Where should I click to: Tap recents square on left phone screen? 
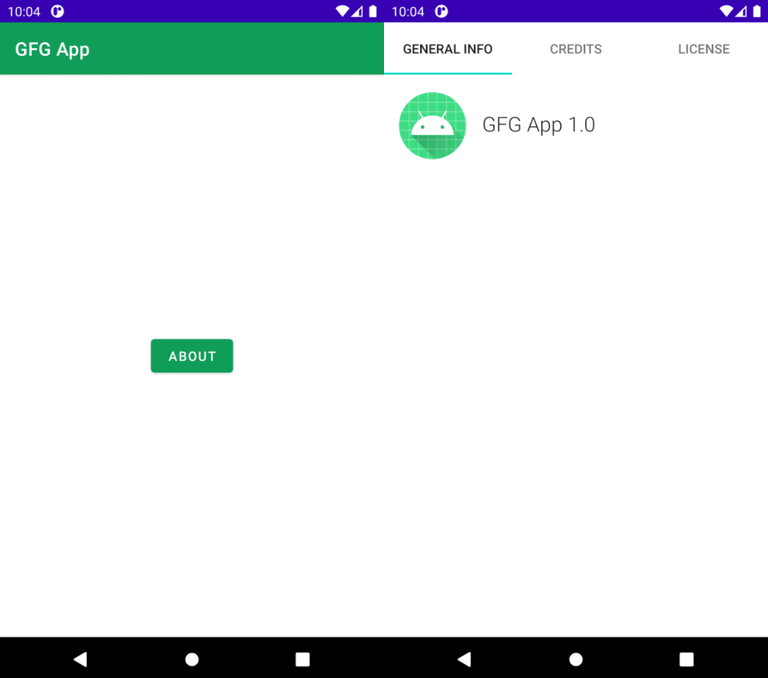click(302, 659)
